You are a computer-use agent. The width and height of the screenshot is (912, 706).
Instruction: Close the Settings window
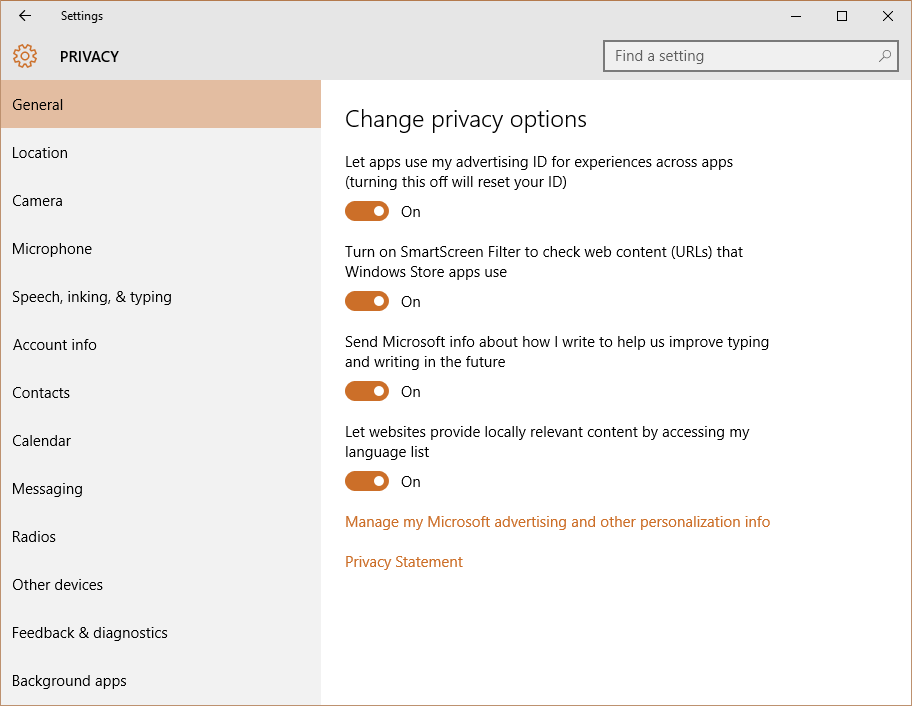[x=888, y=16]
